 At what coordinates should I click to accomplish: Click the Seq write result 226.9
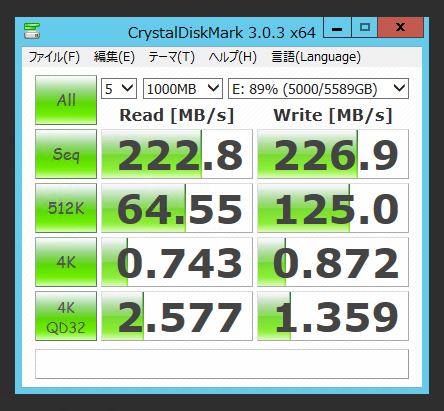[333, 154]
